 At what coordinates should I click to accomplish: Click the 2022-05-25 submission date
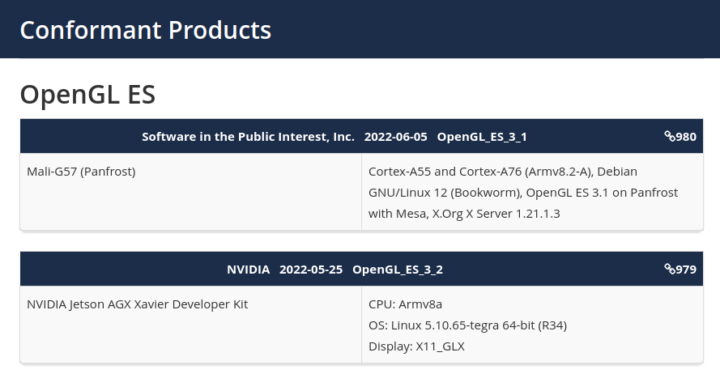[311, 269]
